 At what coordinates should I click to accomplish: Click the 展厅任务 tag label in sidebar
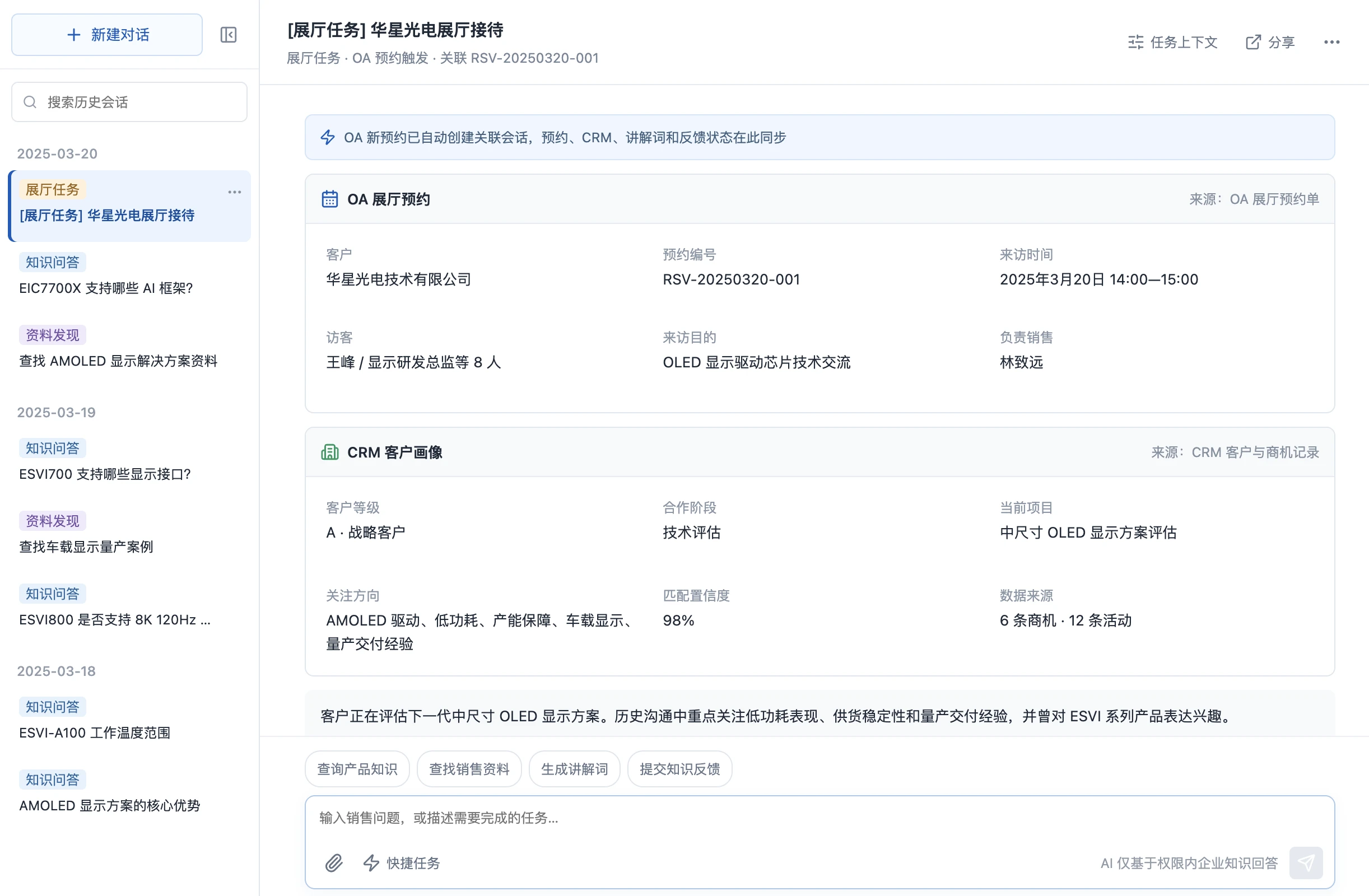[52, 189]
